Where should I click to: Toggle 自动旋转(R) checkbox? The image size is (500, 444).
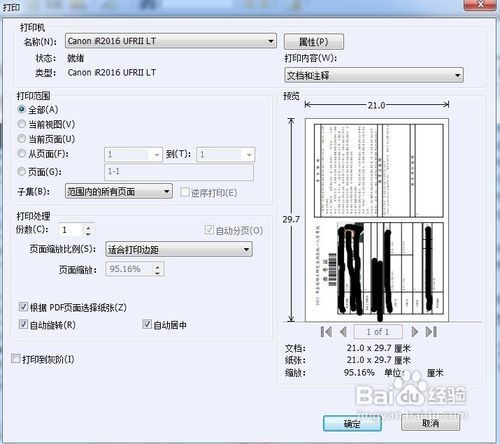click(23, 324)
